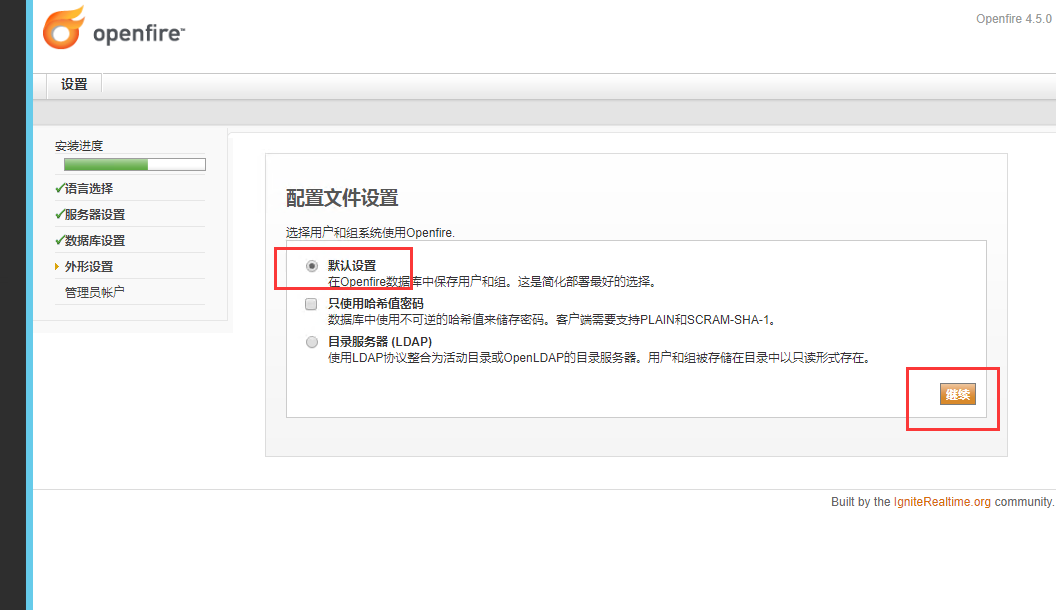Switch to the 设置 tab
1056x610 pixels.
pos(73,84)
